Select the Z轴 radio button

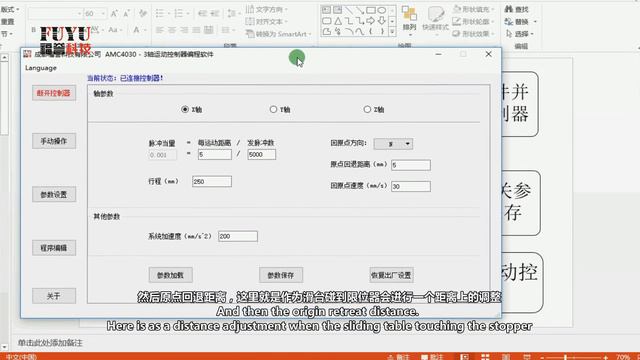pos(367,109)
